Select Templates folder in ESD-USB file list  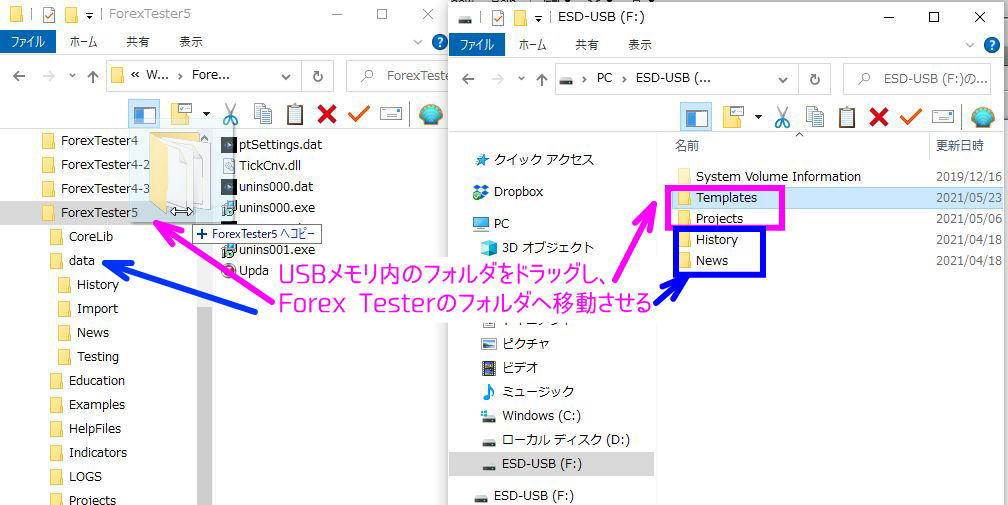click(726, 197)
